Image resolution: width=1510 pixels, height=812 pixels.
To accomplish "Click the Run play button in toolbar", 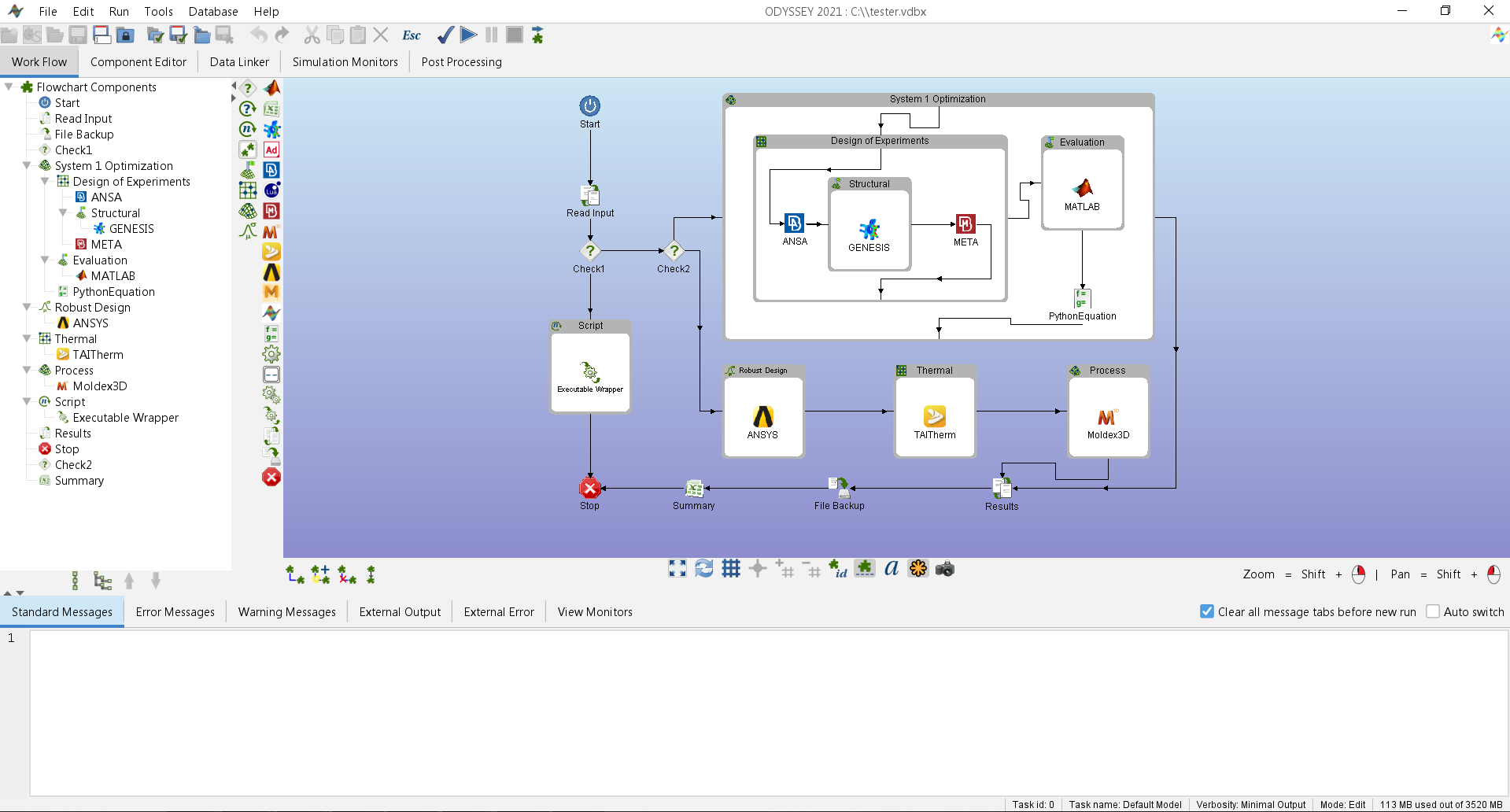I will [468, 35].
